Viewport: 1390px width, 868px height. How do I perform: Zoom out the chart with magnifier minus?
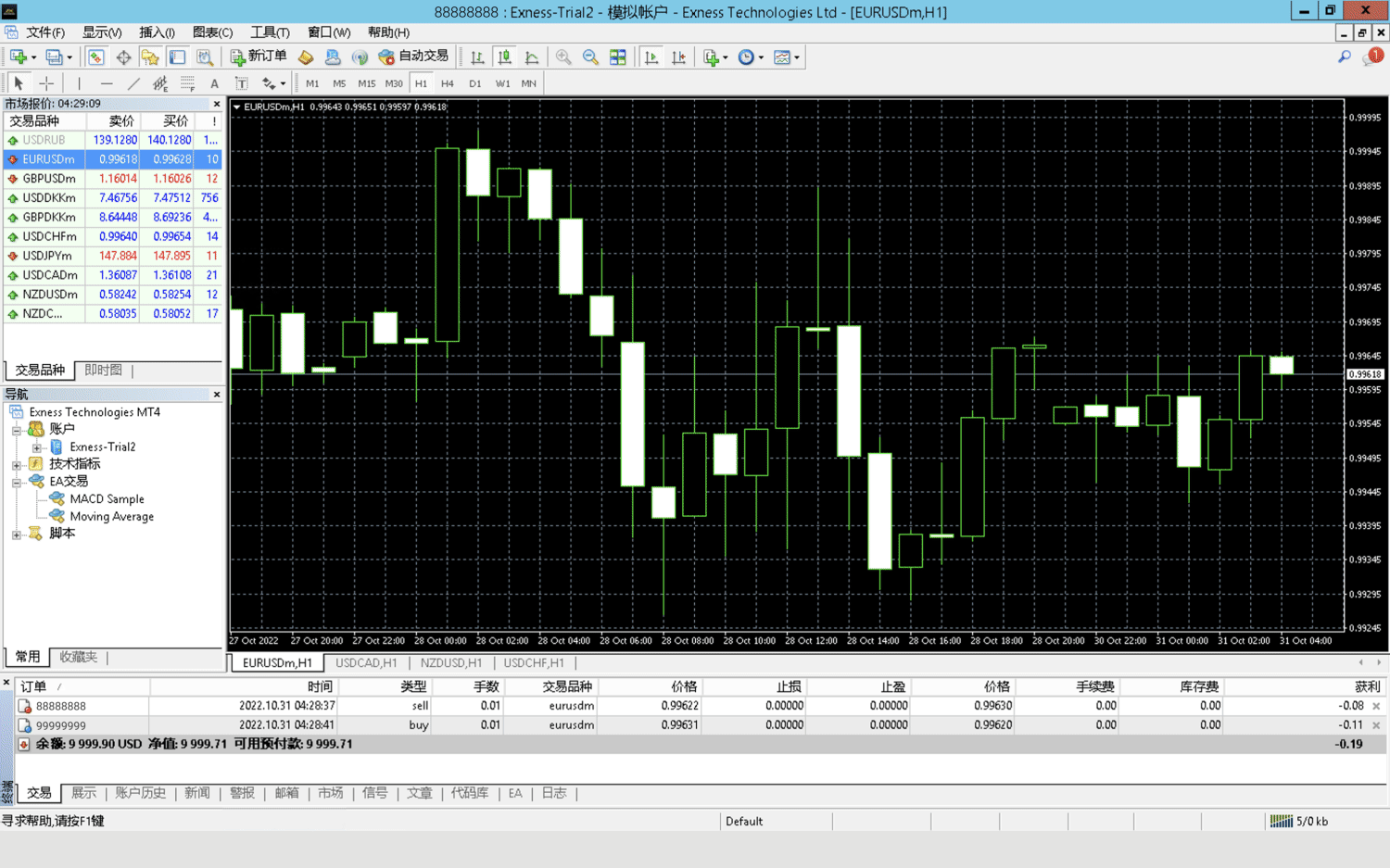590,57
